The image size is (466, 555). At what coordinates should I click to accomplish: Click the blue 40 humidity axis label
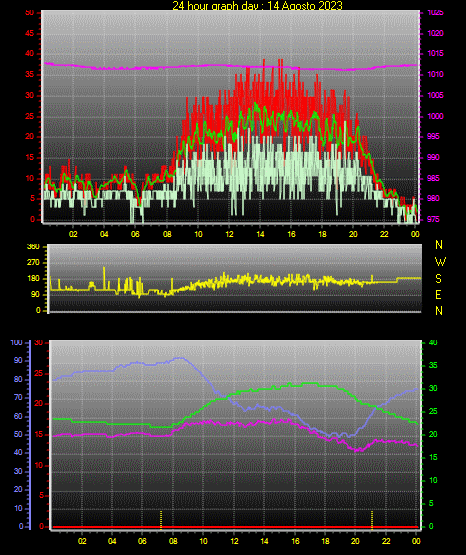pos(18,452)
